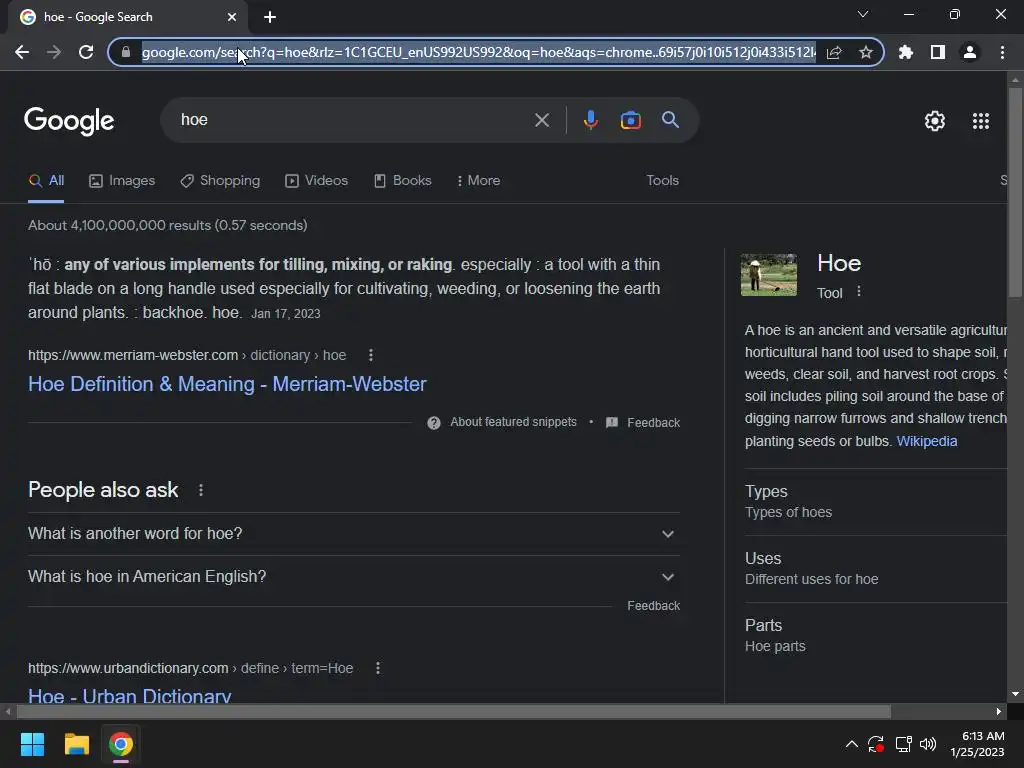This screenshot has height=768, width=1024.
Task: Open Types of hoes section
Action: click(875, 502)
